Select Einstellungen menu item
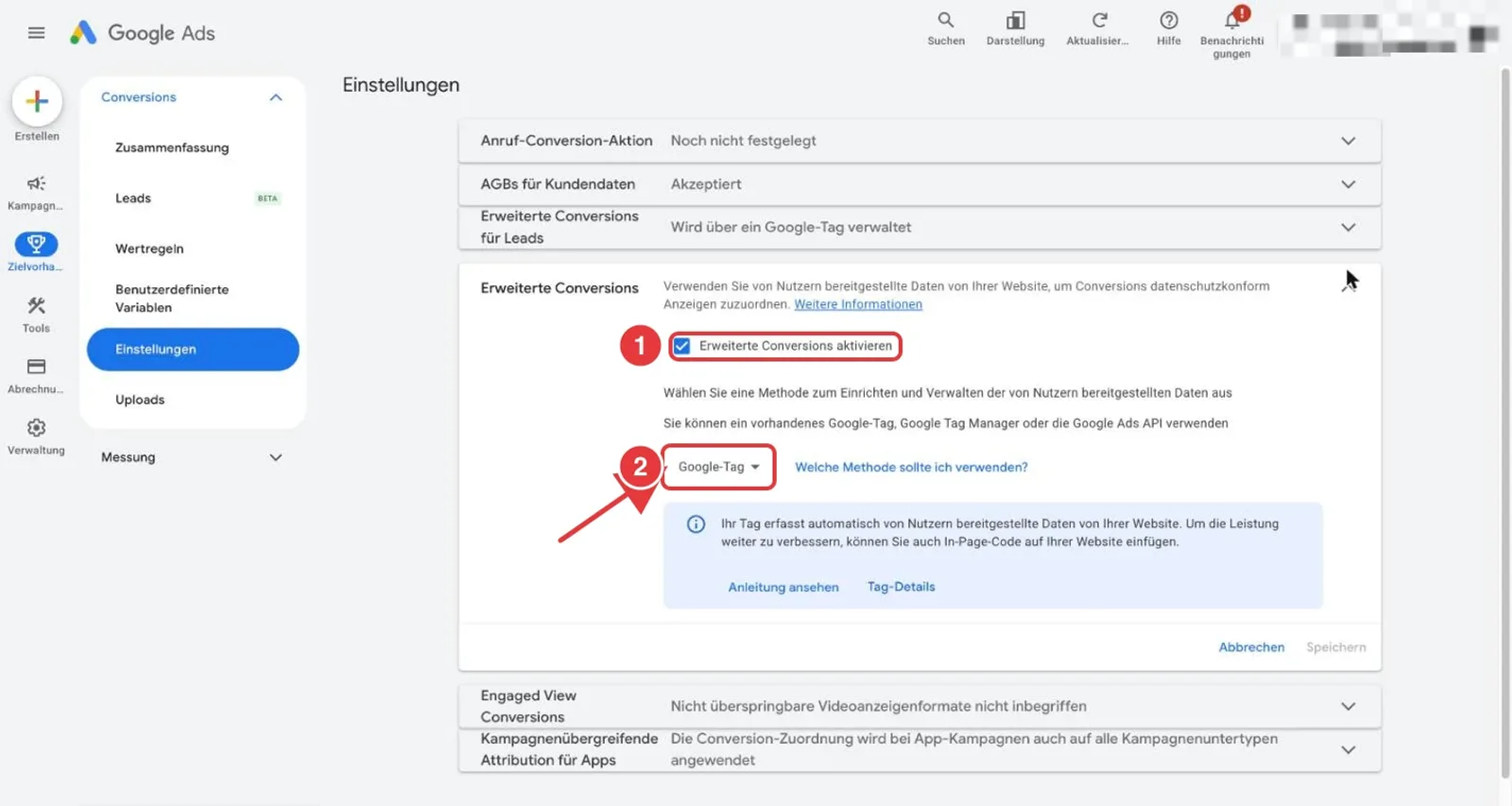This screenshot has width=1512, height=806. pos(193,350)
